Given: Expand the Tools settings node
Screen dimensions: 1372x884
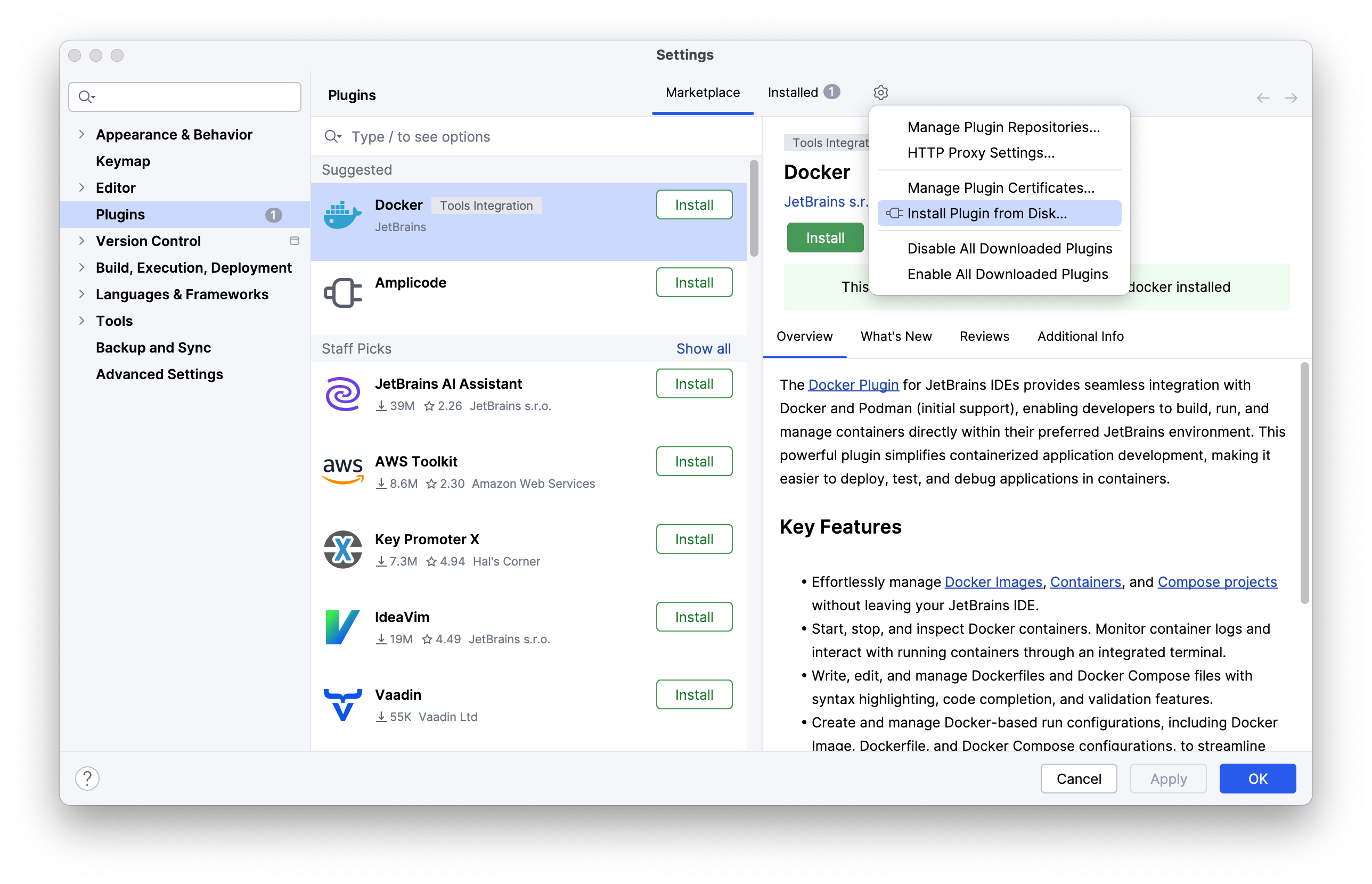Looking at the screenshot, I should point(81,321).
